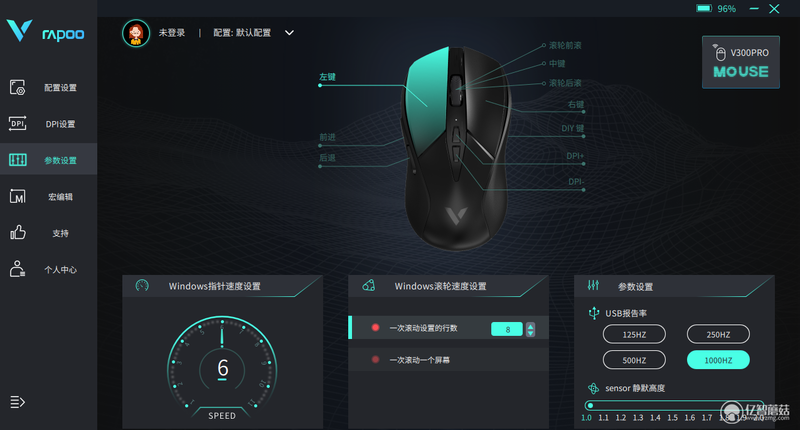Select 一次滚动设置的行数 radio option
The image size is (800, 430).
[376, 327]
